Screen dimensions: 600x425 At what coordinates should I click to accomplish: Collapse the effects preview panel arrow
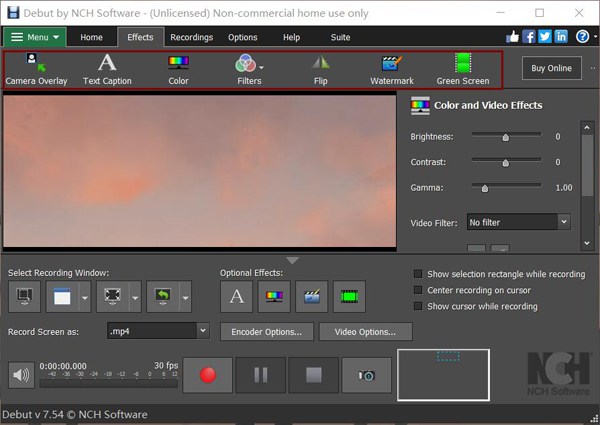(293, 261)
